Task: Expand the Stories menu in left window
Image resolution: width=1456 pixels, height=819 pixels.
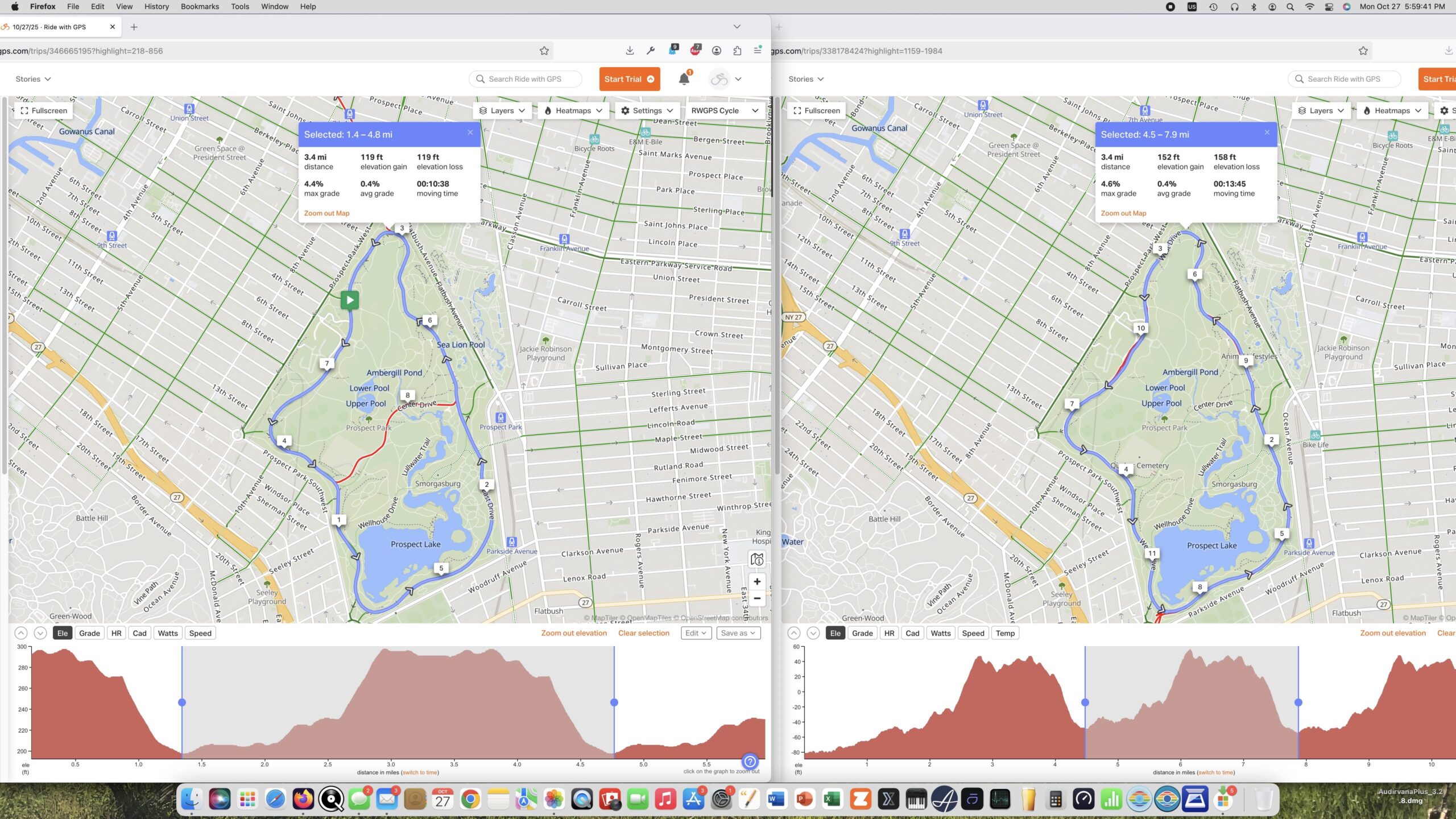Action: (33, 79)
